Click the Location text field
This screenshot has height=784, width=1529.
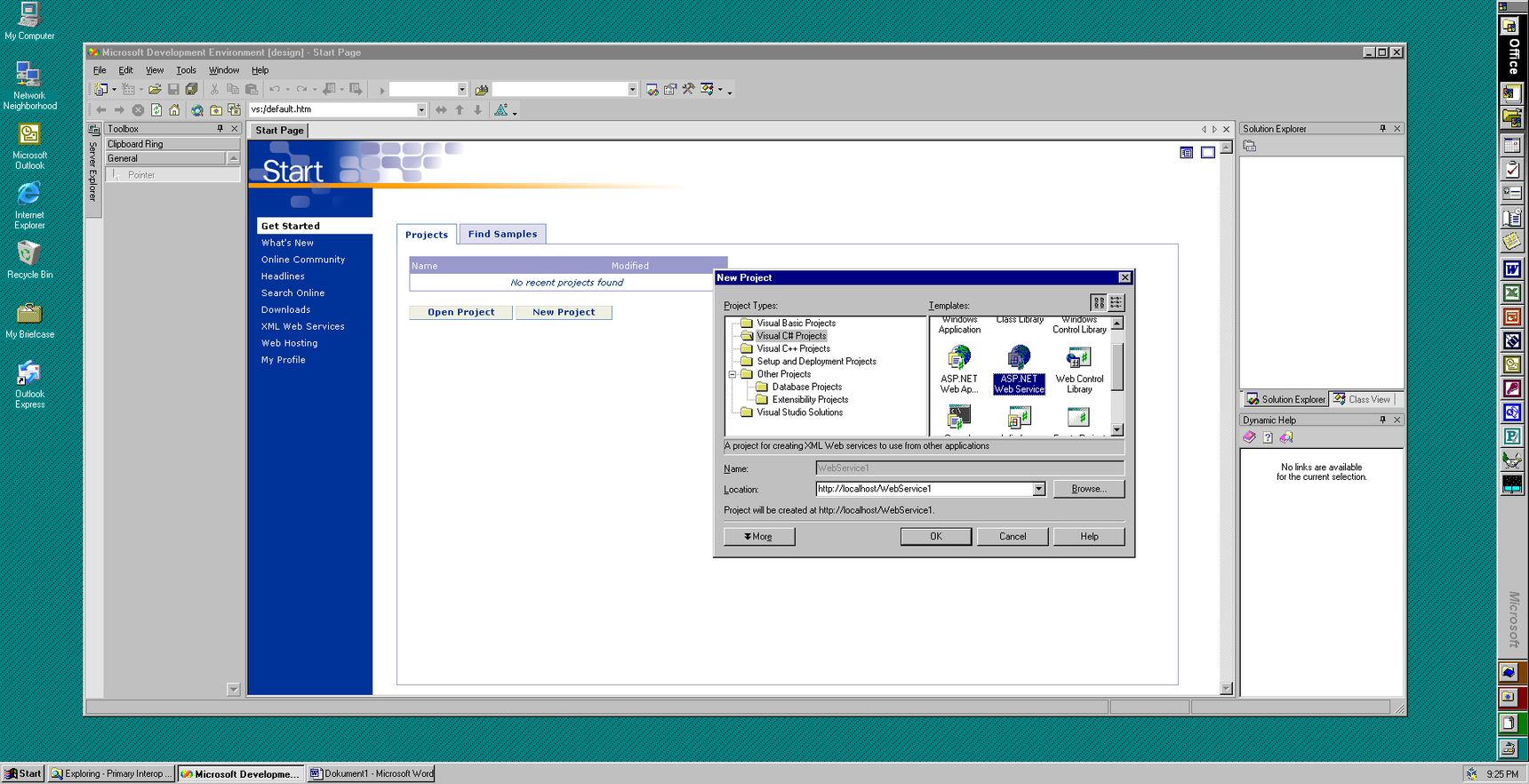coord(924,489)
